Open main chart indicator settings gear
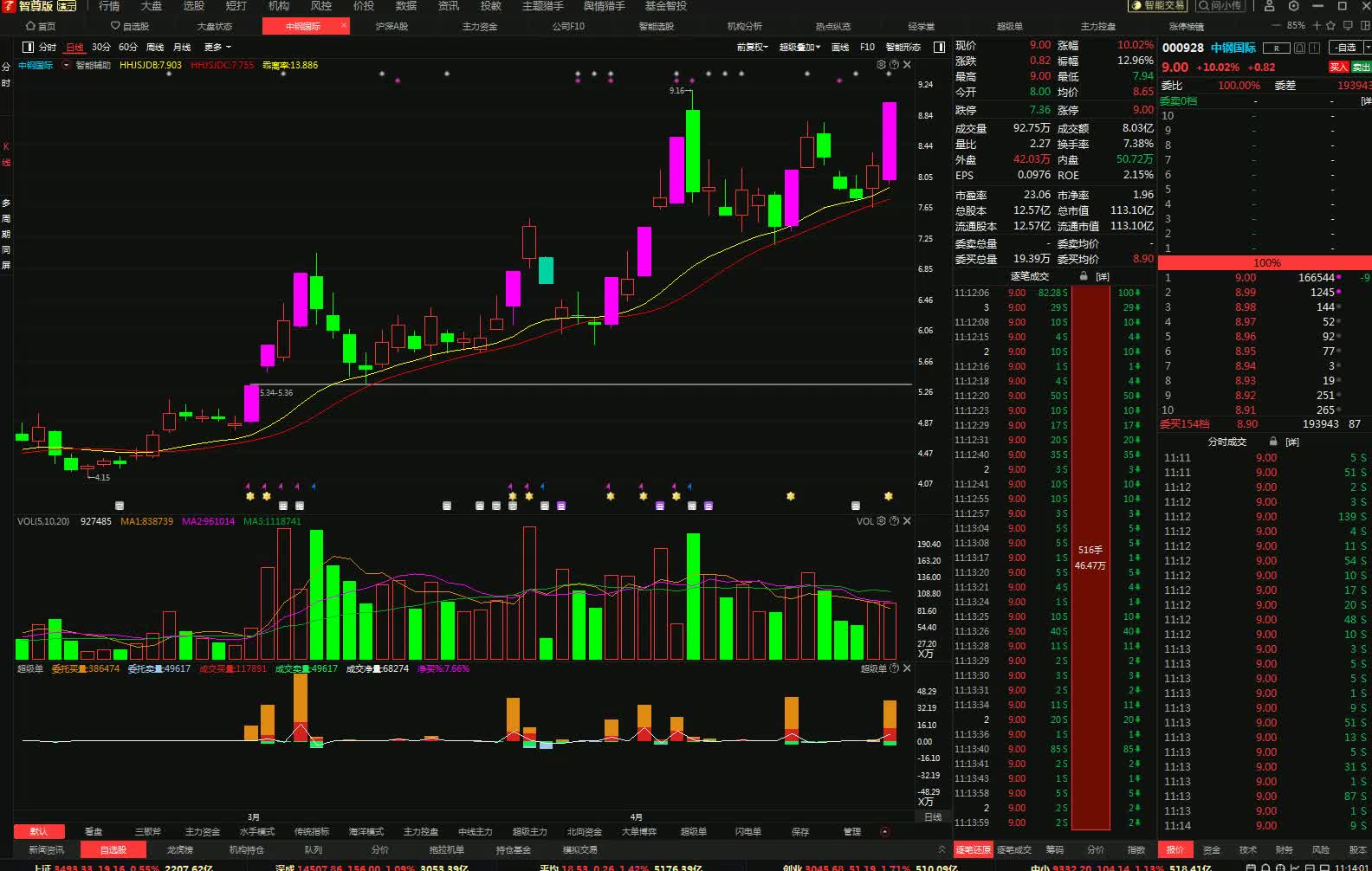The image size is (1372, 871). pyautogui.click(x=882, y=65)
